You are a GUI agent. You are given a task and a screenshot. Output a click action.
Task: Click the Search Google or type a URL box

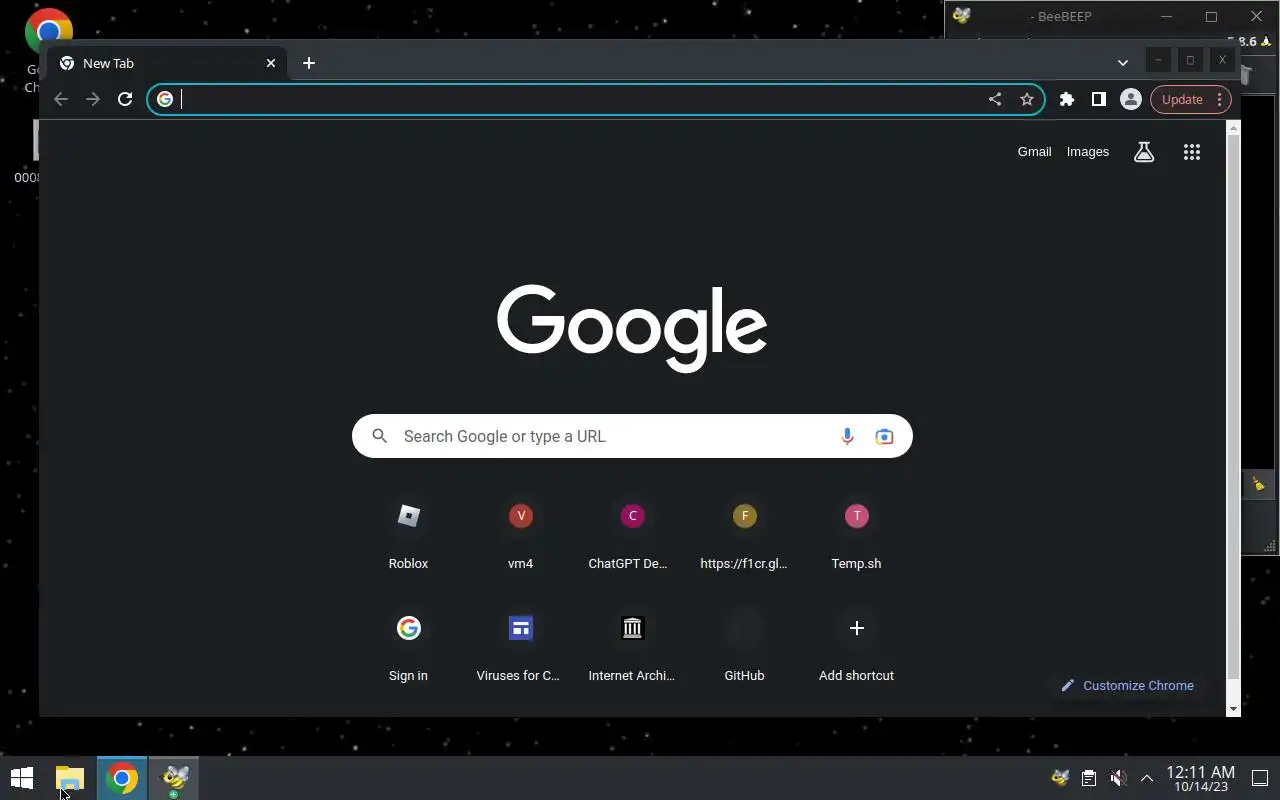click(x=632, y=436)
